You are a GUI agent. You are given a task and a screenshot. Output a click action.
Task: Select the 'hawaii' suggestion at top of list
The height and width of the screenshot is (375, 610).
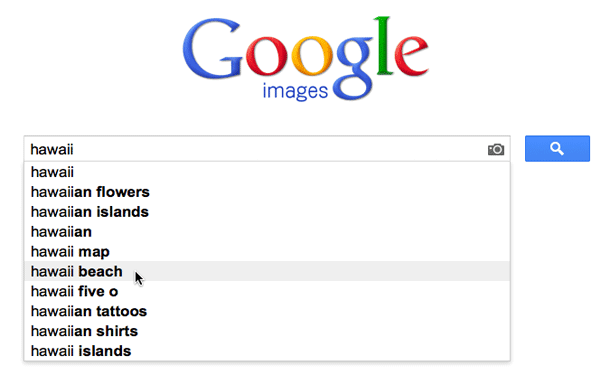pyautogui.click(x=267, y=172)
